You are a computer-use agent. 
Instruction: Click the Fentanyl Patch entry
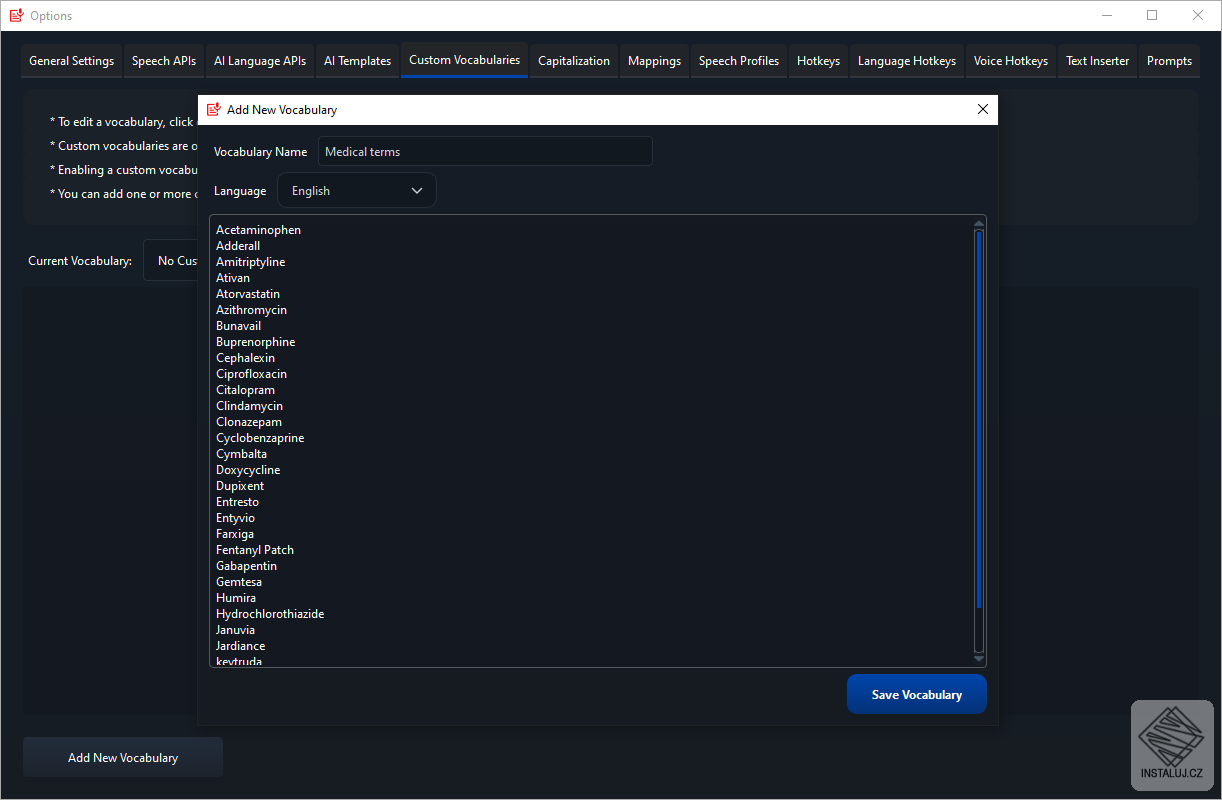(x=255, y=550)
